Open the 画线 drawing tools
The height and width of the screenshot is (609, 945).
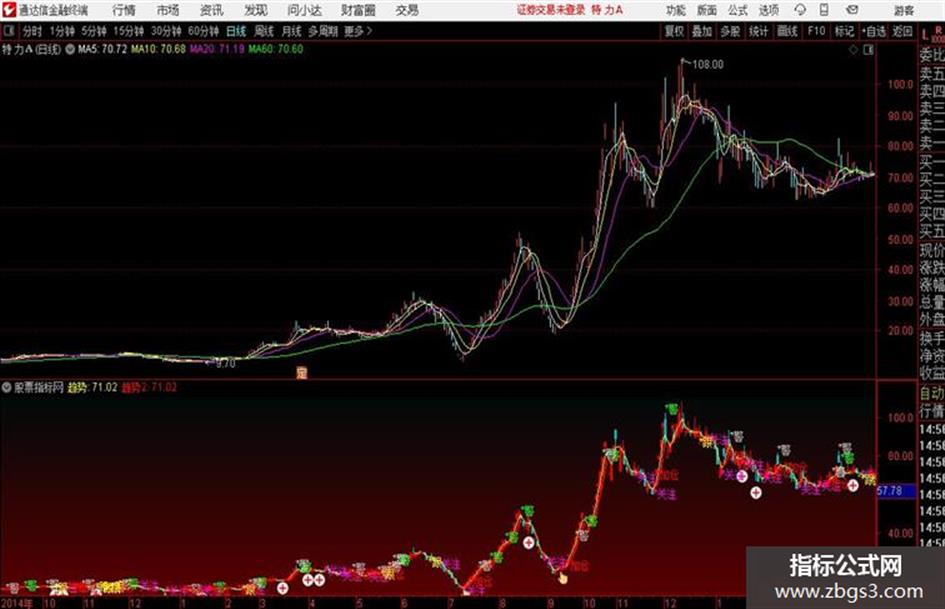tap(787, 31)
